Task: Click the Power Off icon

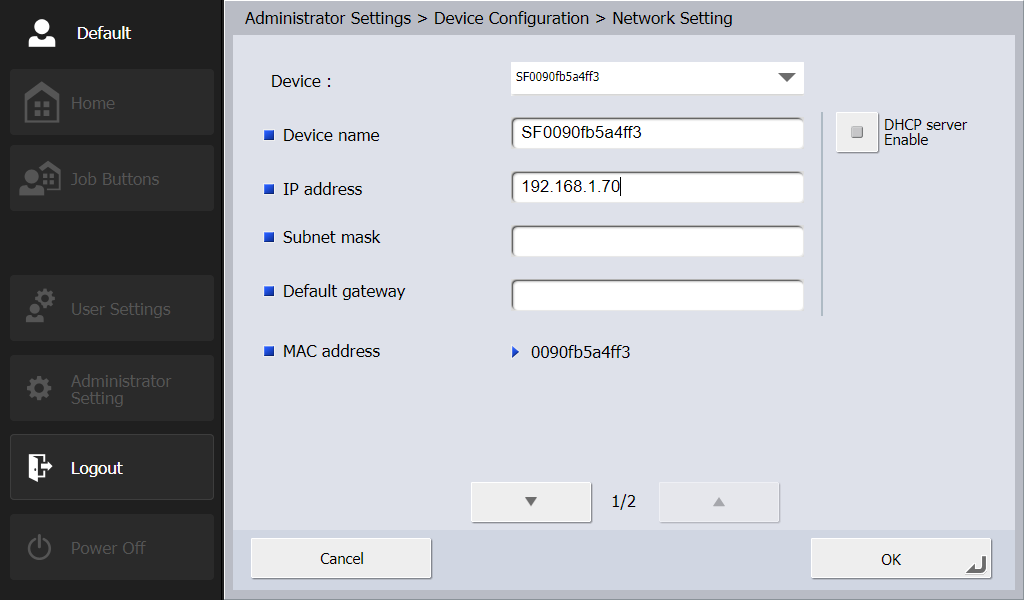Action: pos(39,548)
